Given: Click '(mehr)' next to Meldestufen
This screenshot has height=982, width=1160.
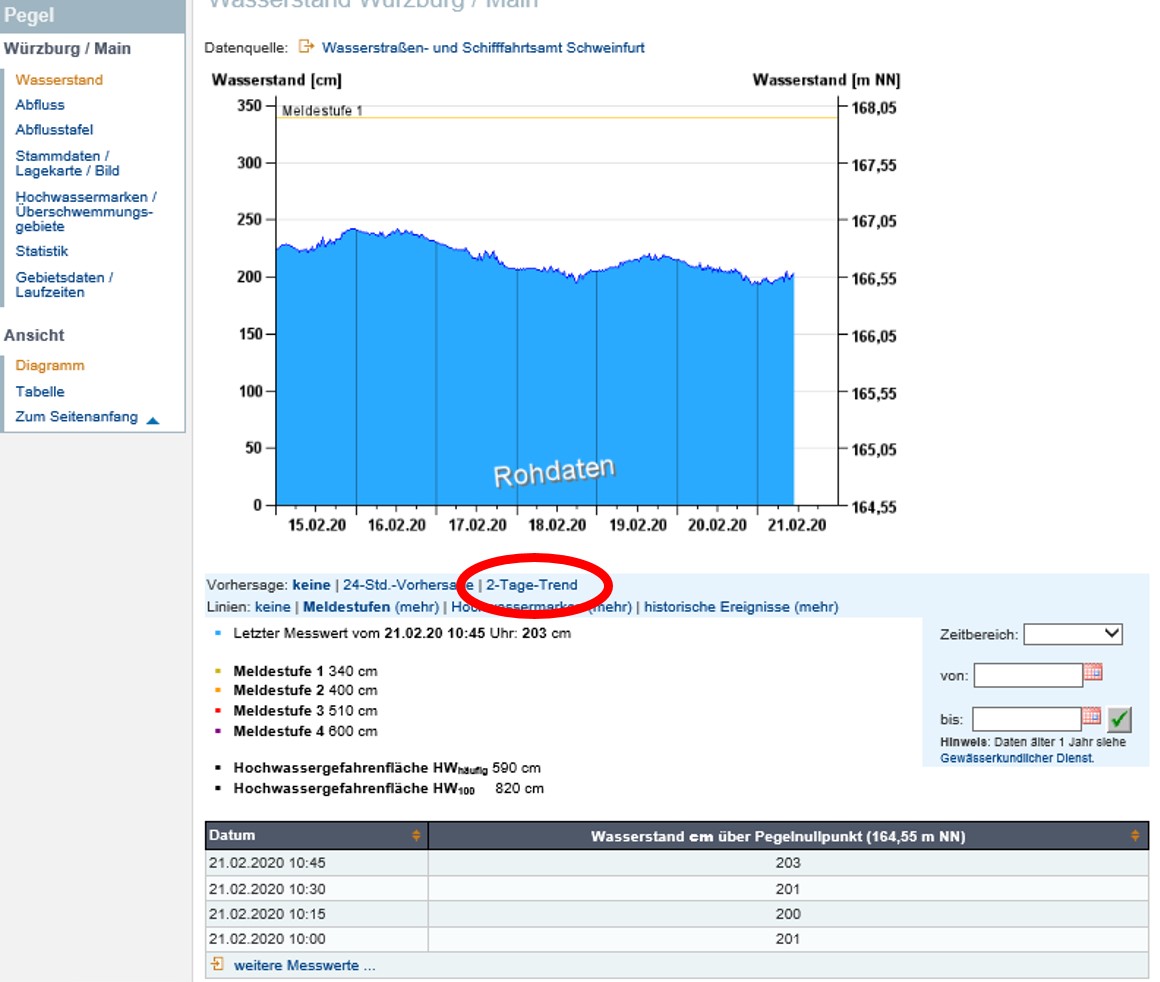Looking at the screenshot, I should 417,607.
